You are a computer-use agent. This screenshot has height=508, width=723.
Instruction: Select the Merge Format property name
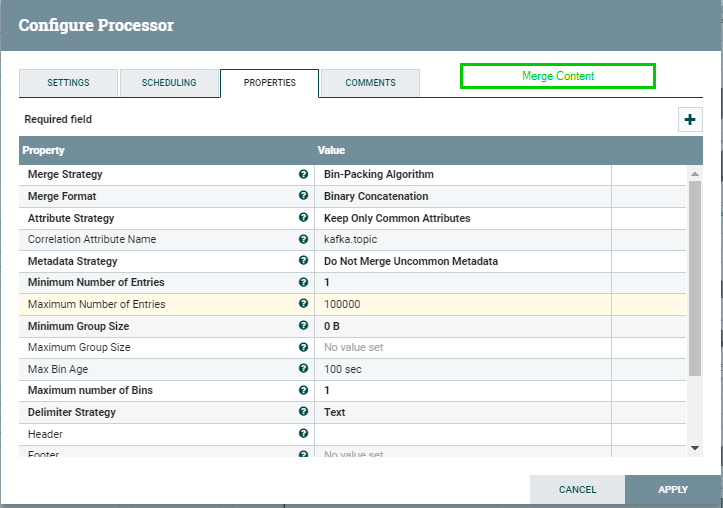[62, 196]
